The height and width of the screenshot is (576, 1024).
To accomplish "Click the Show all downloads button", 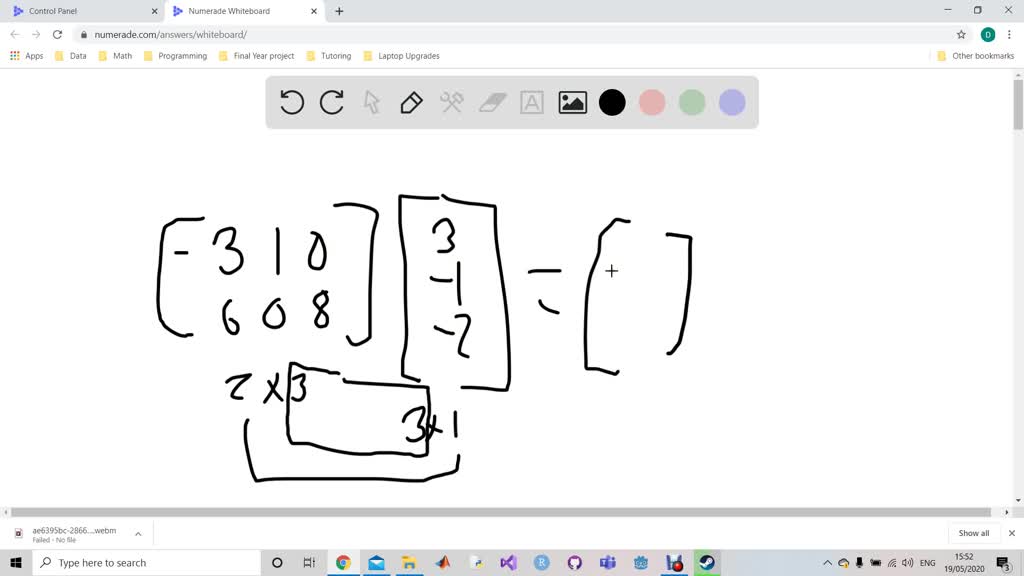I will pyautogui.click(x=973, y=532).
